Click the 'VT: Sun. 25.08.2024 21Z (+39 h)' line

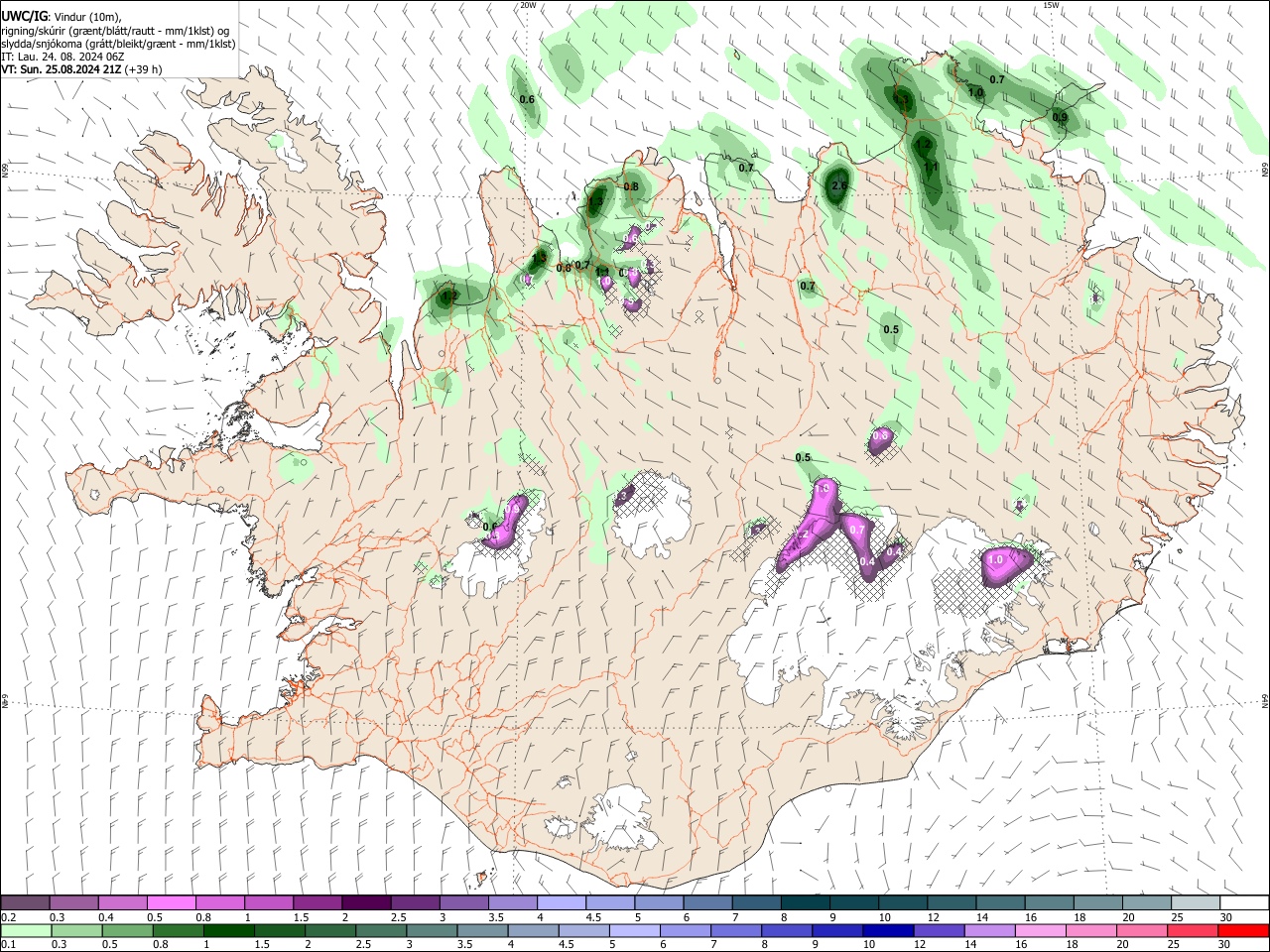[x=81, y=69]
